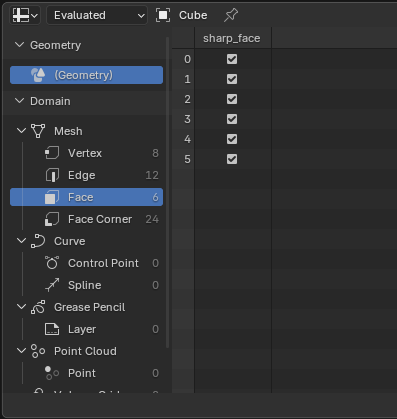Click the Edge domain icon
This screenshot has height=419, width=397.
click(52, 175)
